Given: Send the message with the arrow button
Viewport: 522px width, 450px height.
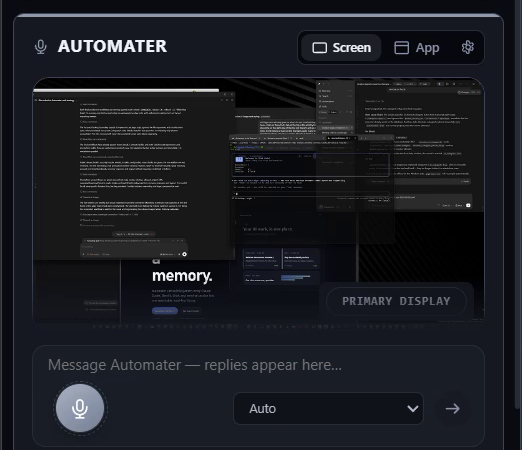Looking at the screenshot, I should (453, 408).
